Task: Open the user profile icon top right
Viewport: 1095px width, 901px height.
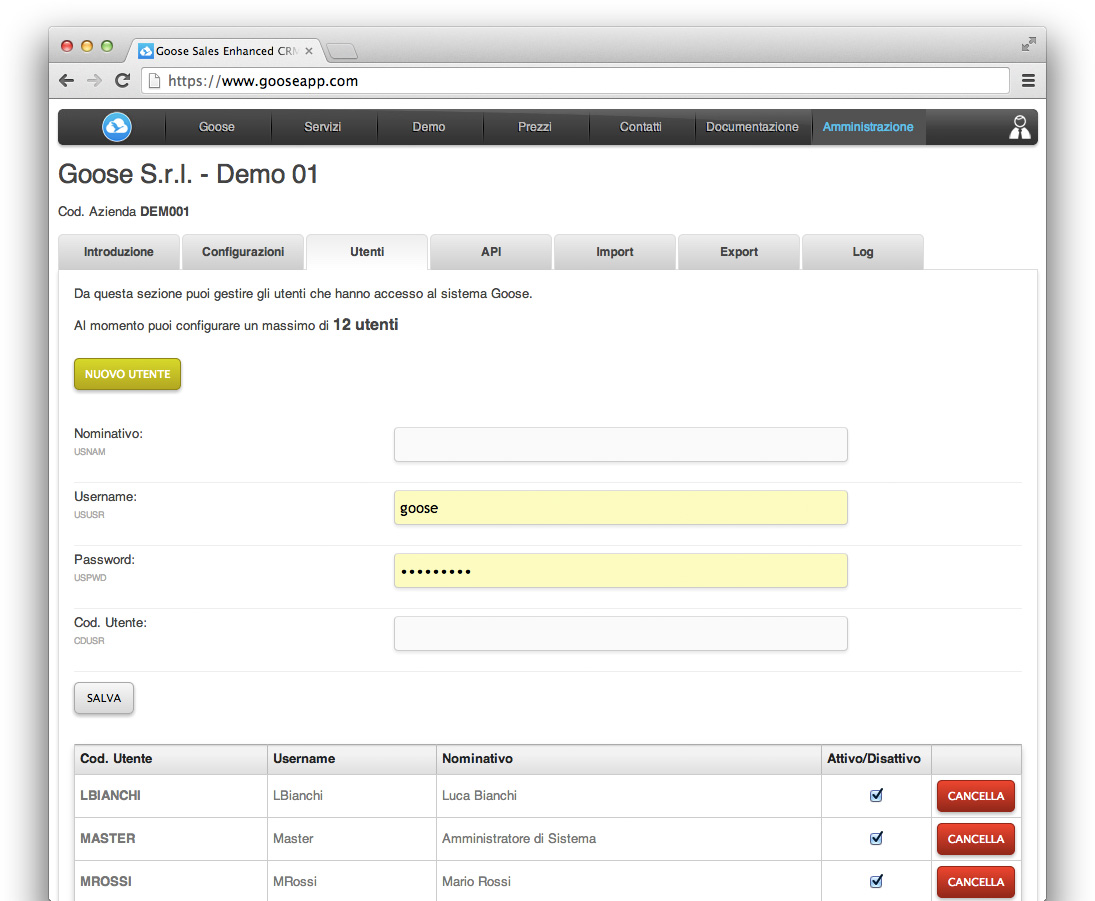Action: 1019,127
